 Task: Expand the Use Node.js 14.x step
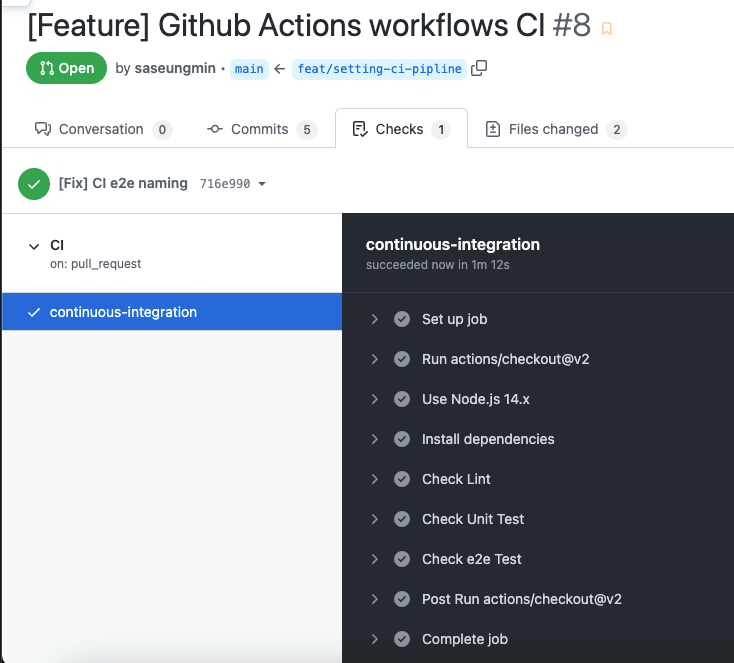point(374,399)
